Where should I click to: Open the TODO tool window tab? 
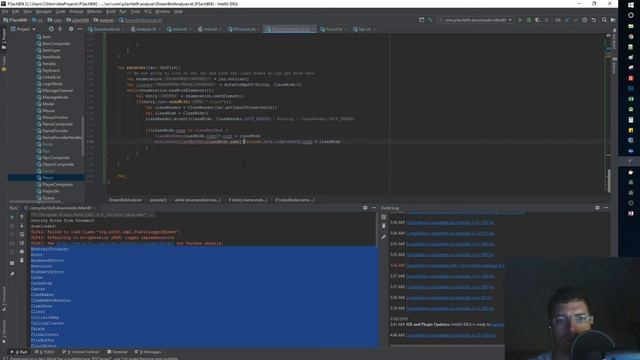coord(44,352)
